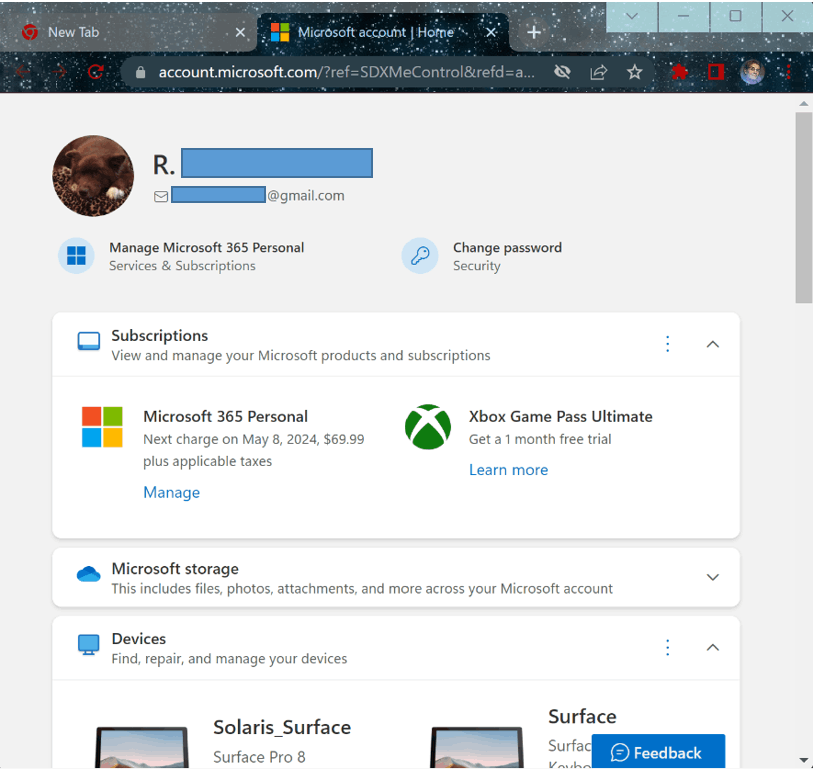Click 'Surface Pro 8' device model text
Image resolution: width=817 pixels, height=771 pixels.
(259, 757)
